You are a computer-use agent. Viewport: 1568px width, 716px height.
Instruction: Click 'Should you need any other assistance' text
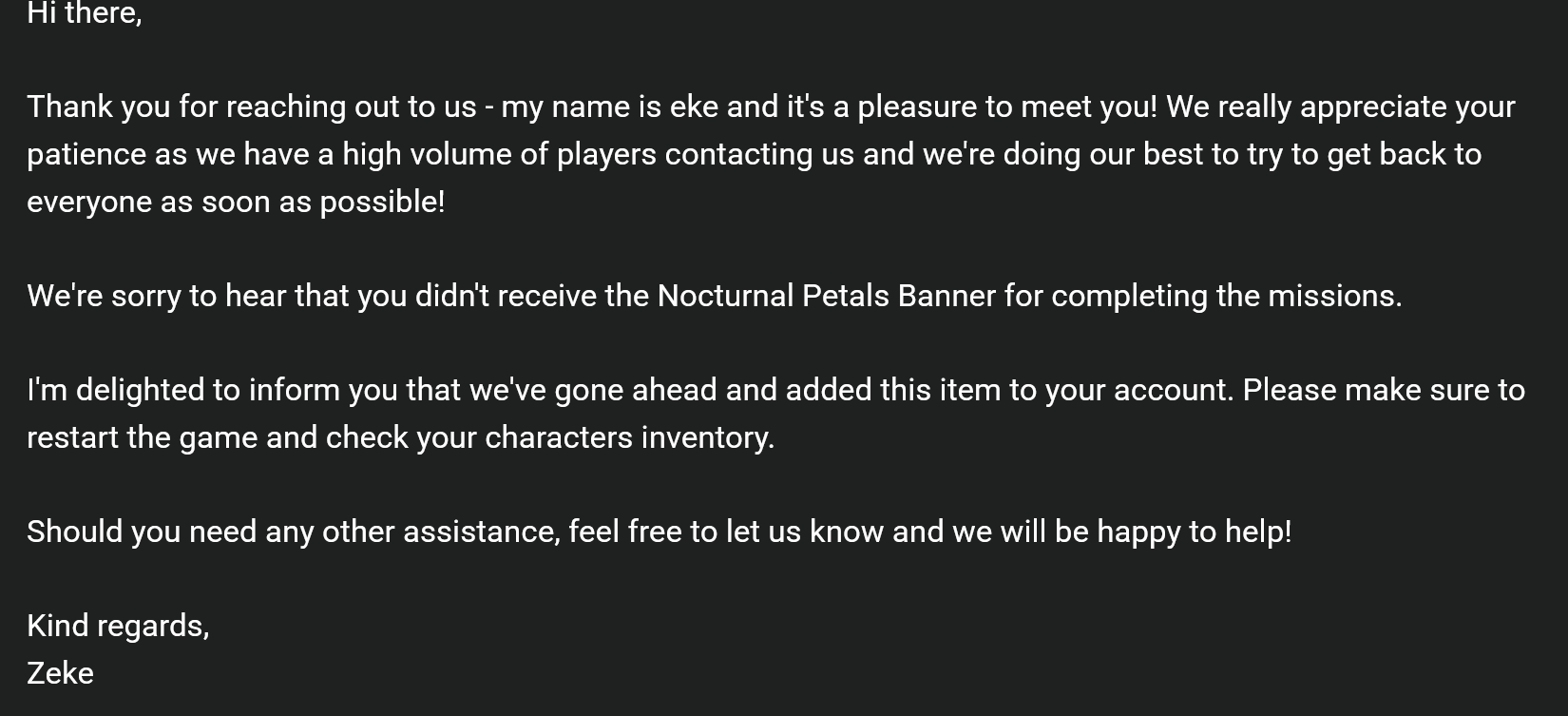[x=291, y=532]
